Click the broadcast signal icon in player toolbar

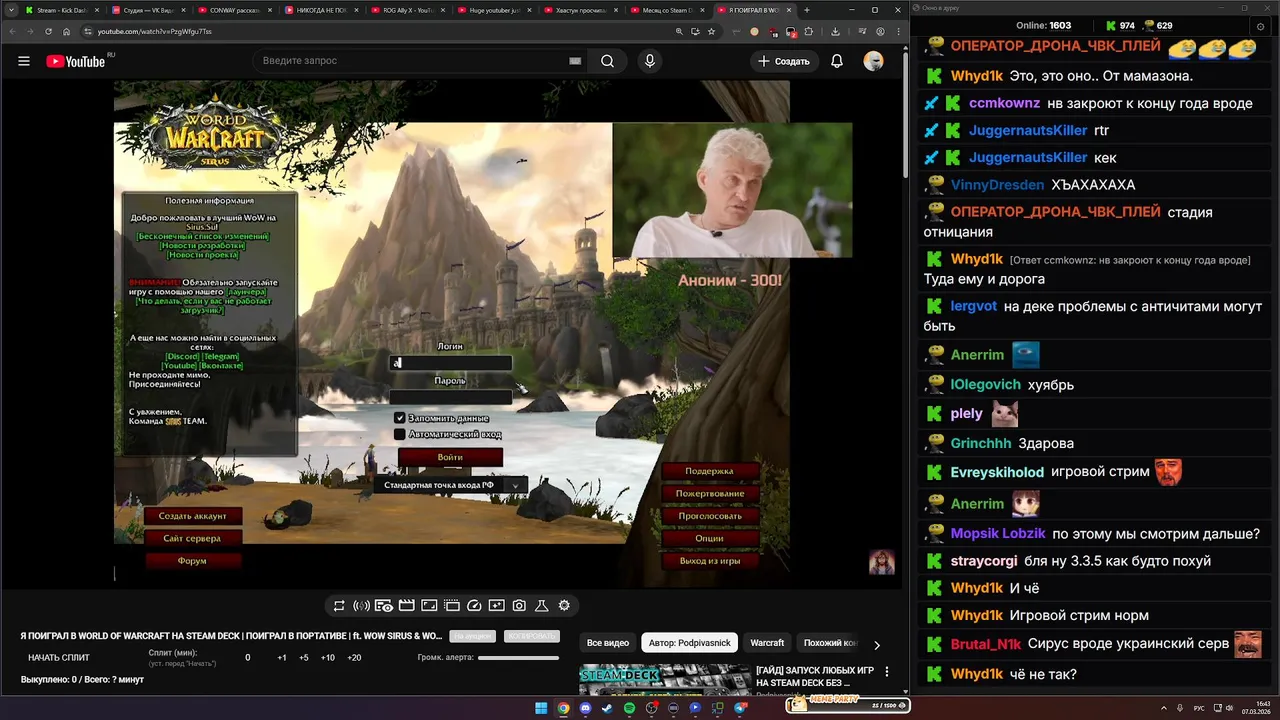click(x=361, y=605)
